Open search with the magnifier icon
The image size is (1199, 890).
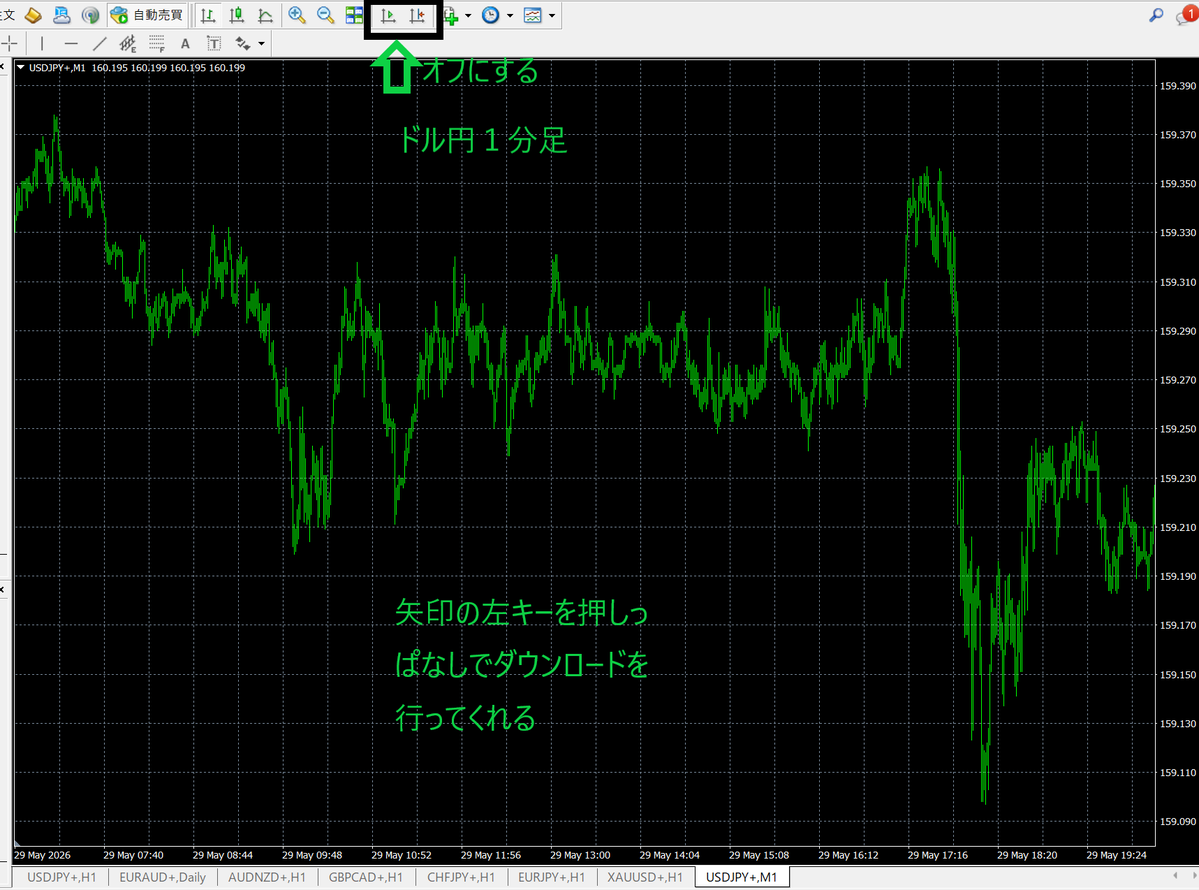point(1156,15)
